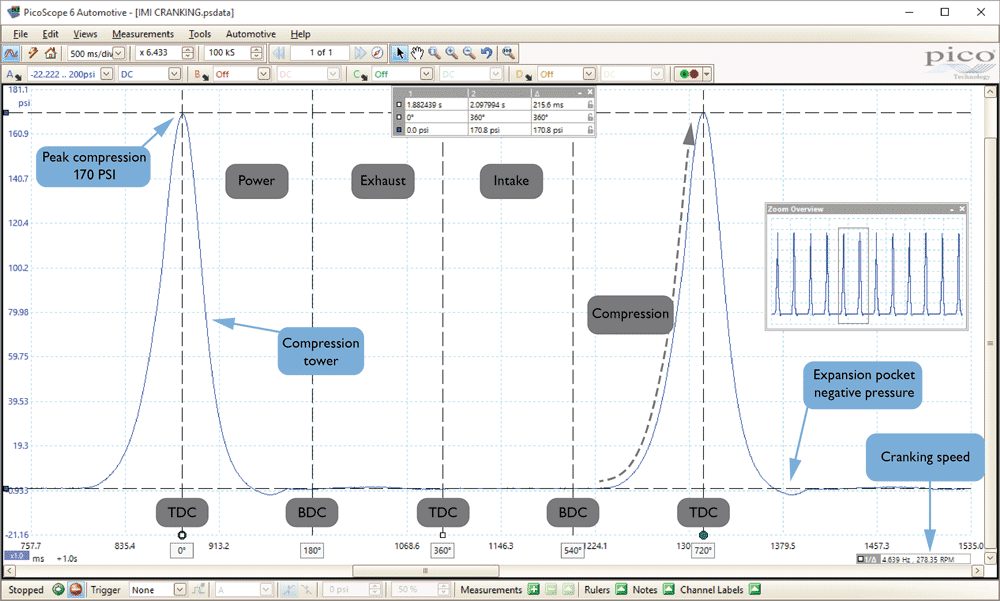1000x601 pixels.
Task: Toggle the x1.0 time axis scale button
Action: click(17, 556)
